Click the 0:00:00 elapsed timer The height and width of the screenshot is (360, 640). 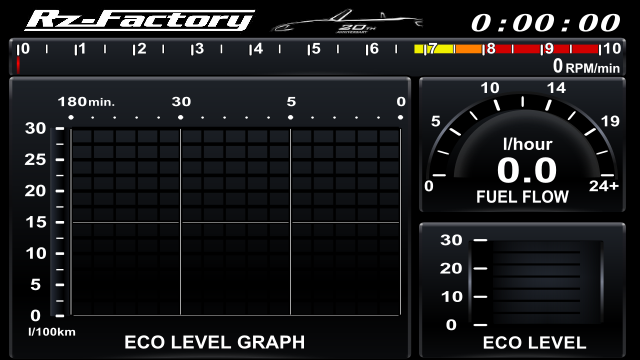pyautogui.click(x=546, y=22)
